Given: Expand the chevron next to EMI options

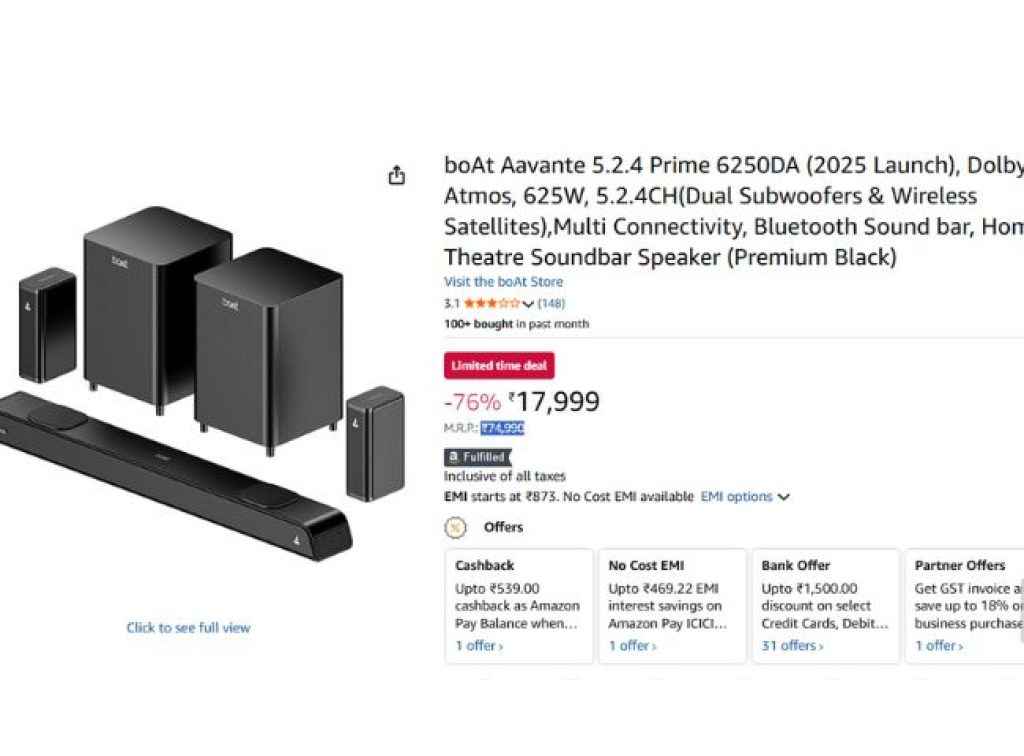Looking at the screenshot, I should (x=784, y=497).
